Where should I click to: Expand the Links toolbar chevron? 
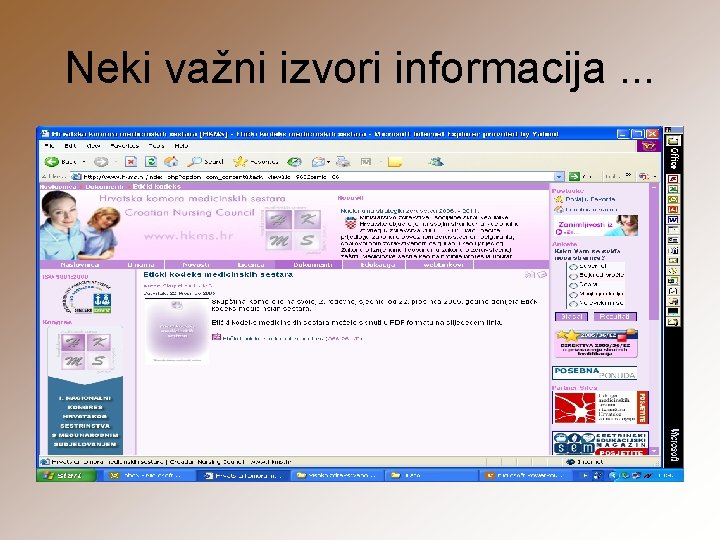coord(629,176)
